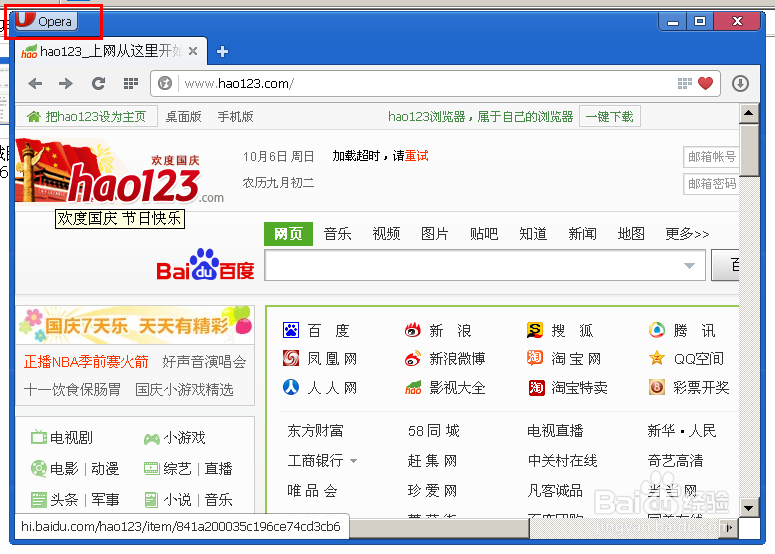Open 国庆小游戏精选 link
Viewport: 775px width, 554px height.
point(184,390)
